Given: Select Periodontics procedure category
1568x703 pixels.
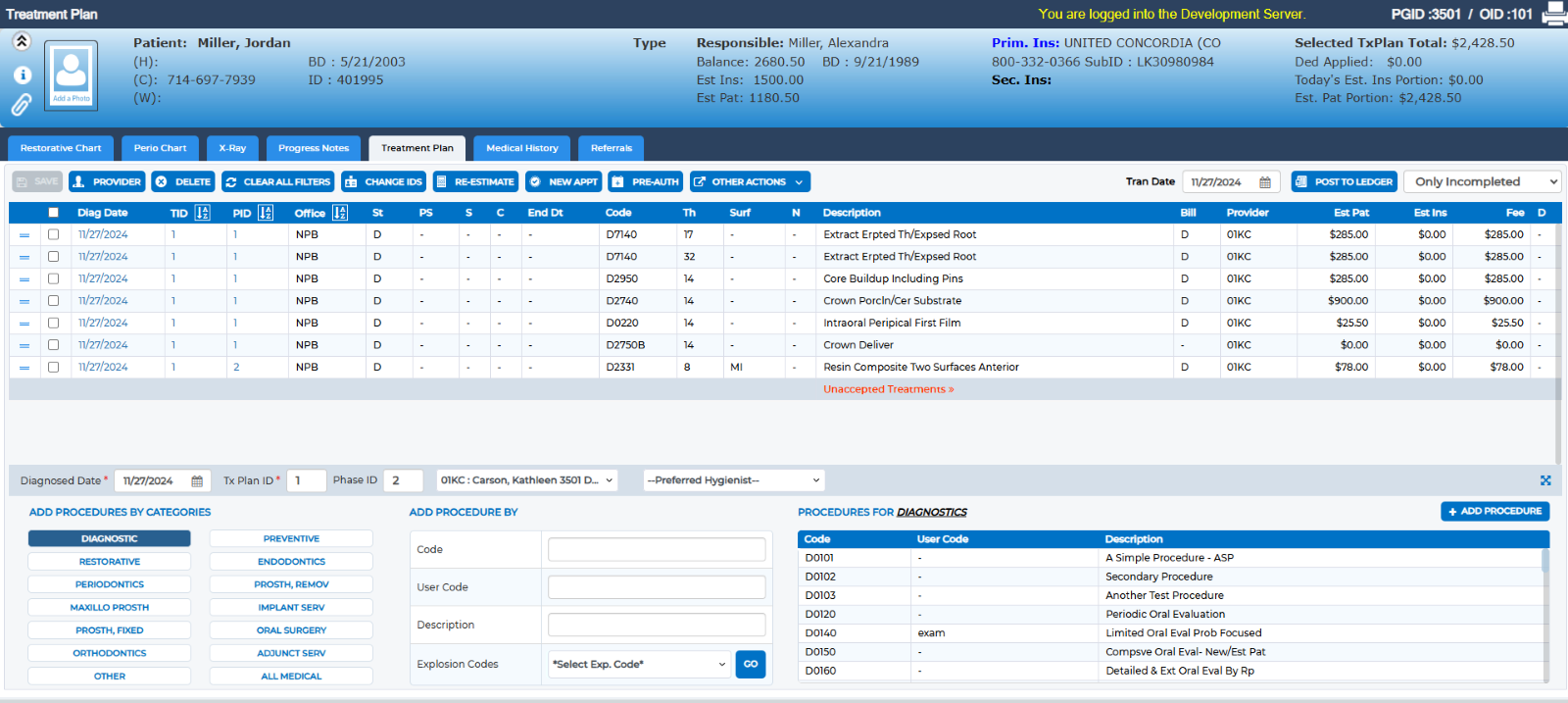Looking at the screenshot, I should point(110,584).
